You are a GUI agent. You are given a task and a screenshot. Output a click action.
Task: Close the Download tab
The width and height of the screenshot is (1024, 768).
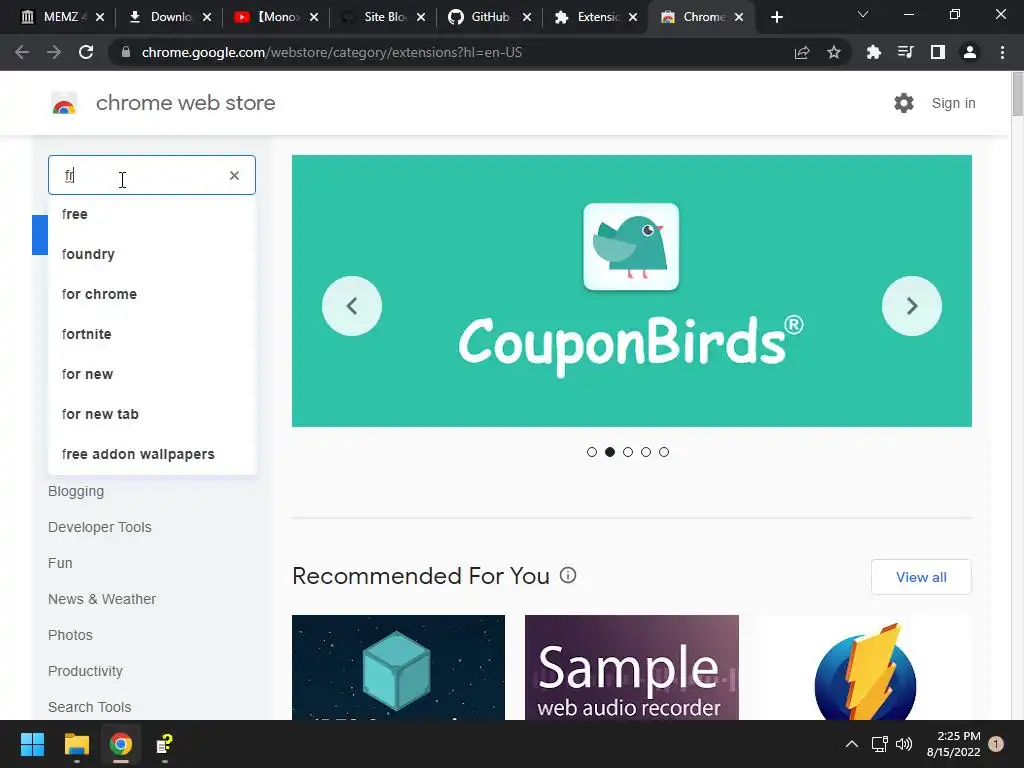(207, 17)
